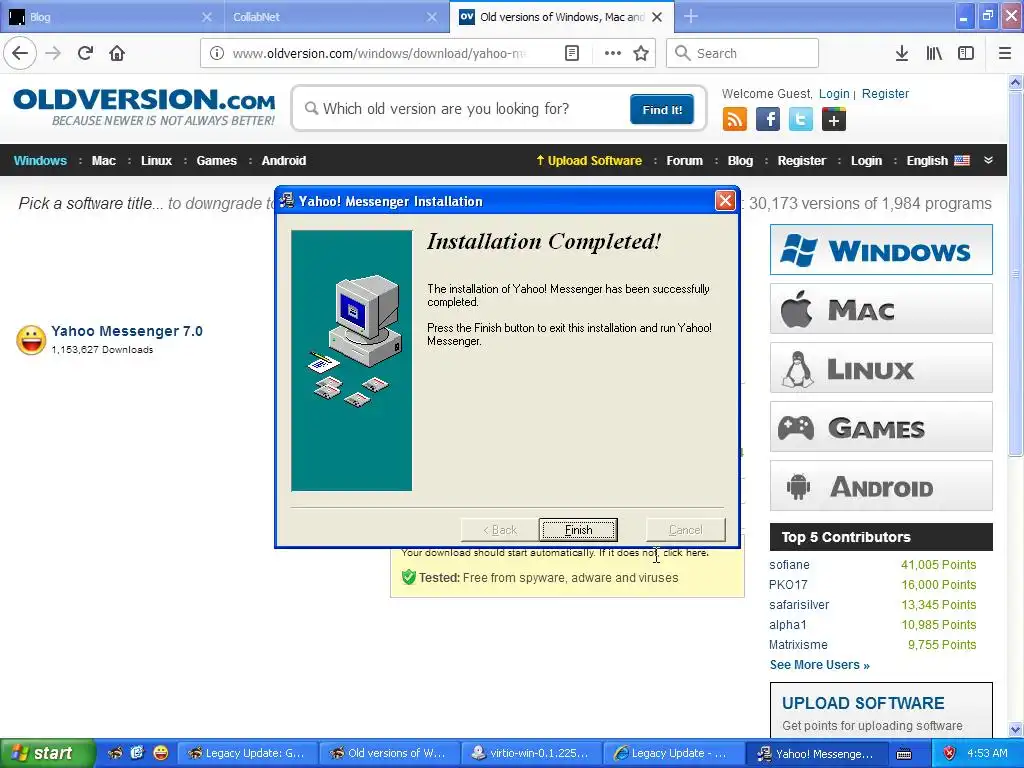Select Games in the site navigation bar
Image resolution: width=1024 pixels, height=768 pixels.
click(x=216, y=161)
